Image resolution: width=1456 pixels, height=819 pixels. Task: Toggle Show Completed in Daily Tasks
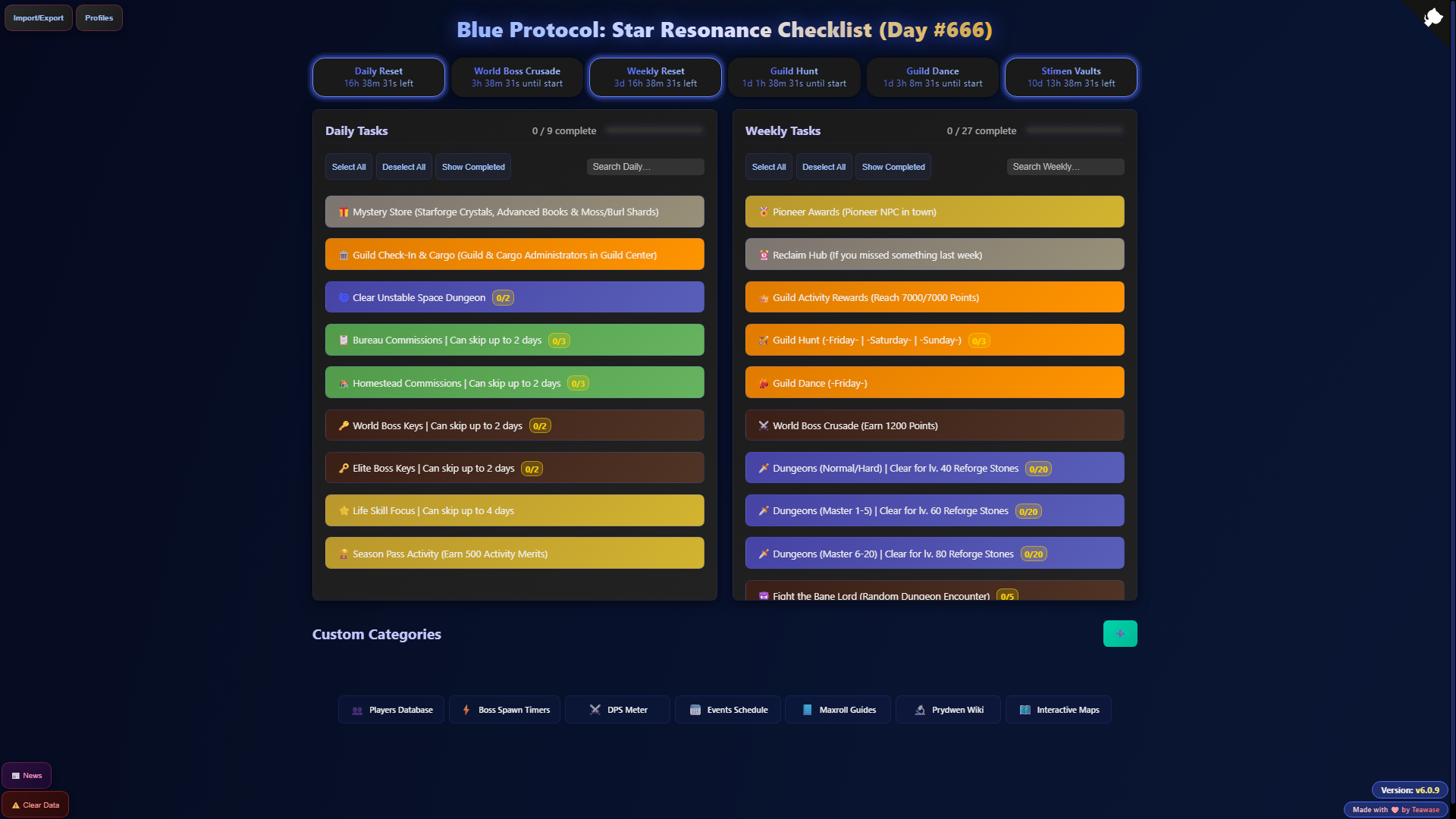click(x=473, y=167)
